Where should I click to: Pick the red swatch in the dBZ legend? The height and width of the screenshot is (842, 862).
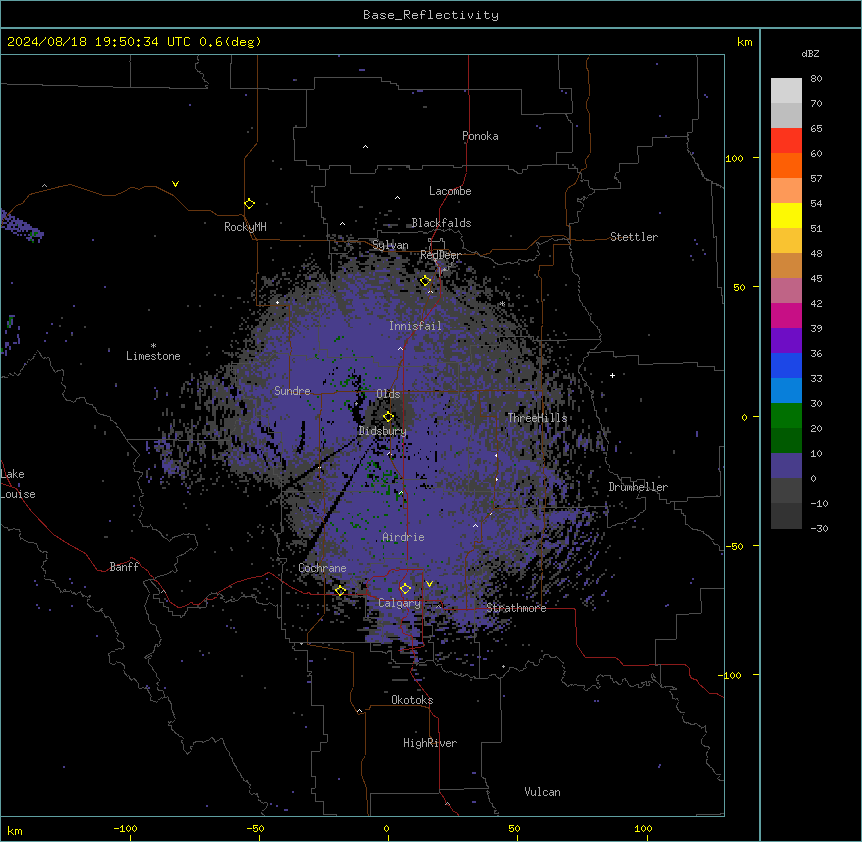coord(786,141)
